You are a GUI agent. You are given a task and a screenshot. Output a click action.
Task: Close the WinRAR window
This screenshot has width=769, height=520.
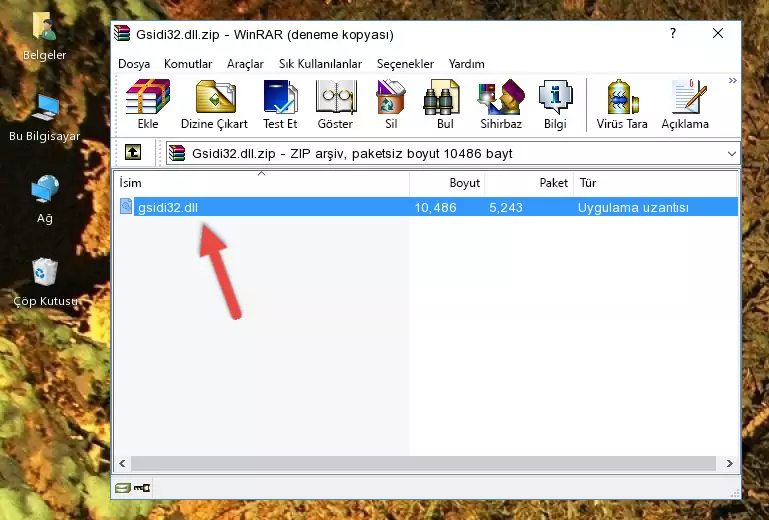click(718, 33)
